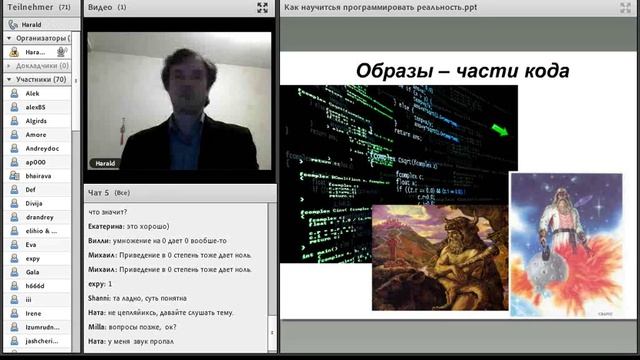
Task: Click the user icon beside Izumrudn...
Action: click(x=14, y=327)
